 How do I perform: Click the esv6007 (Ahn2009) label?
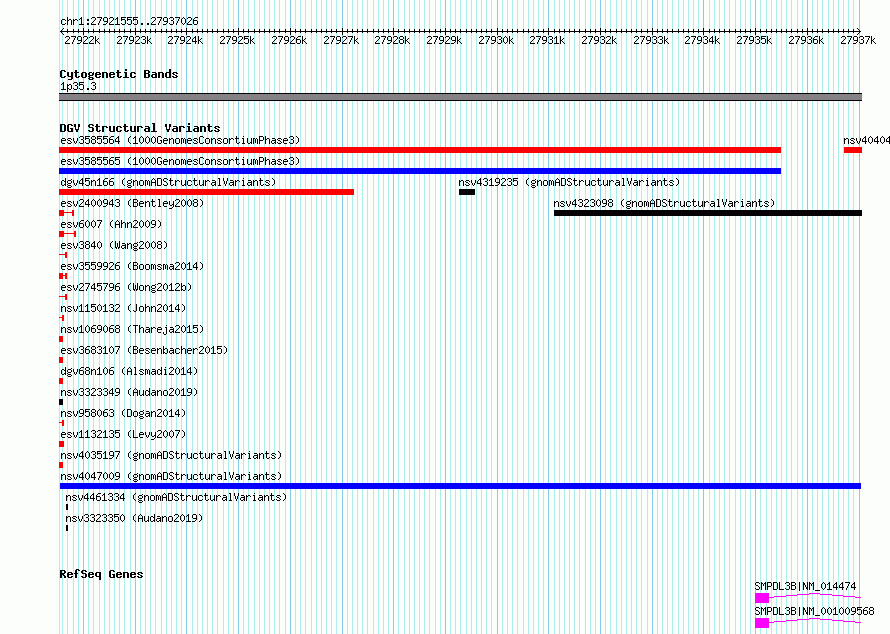click(111, 224)
